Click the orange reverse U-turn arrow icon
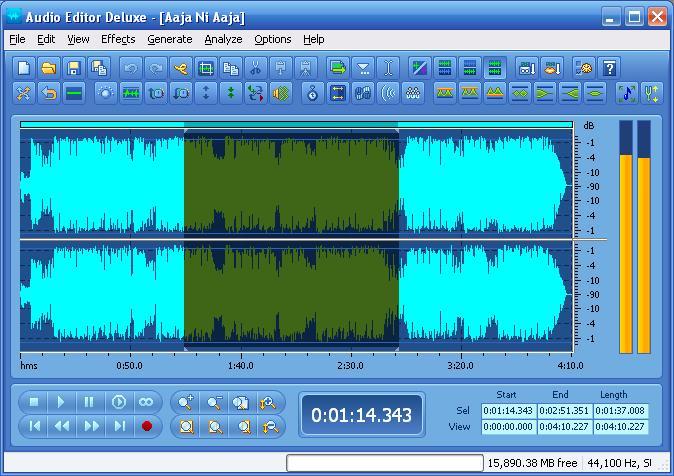The height and width of the screenshot is (476, 674). point(49,93)
